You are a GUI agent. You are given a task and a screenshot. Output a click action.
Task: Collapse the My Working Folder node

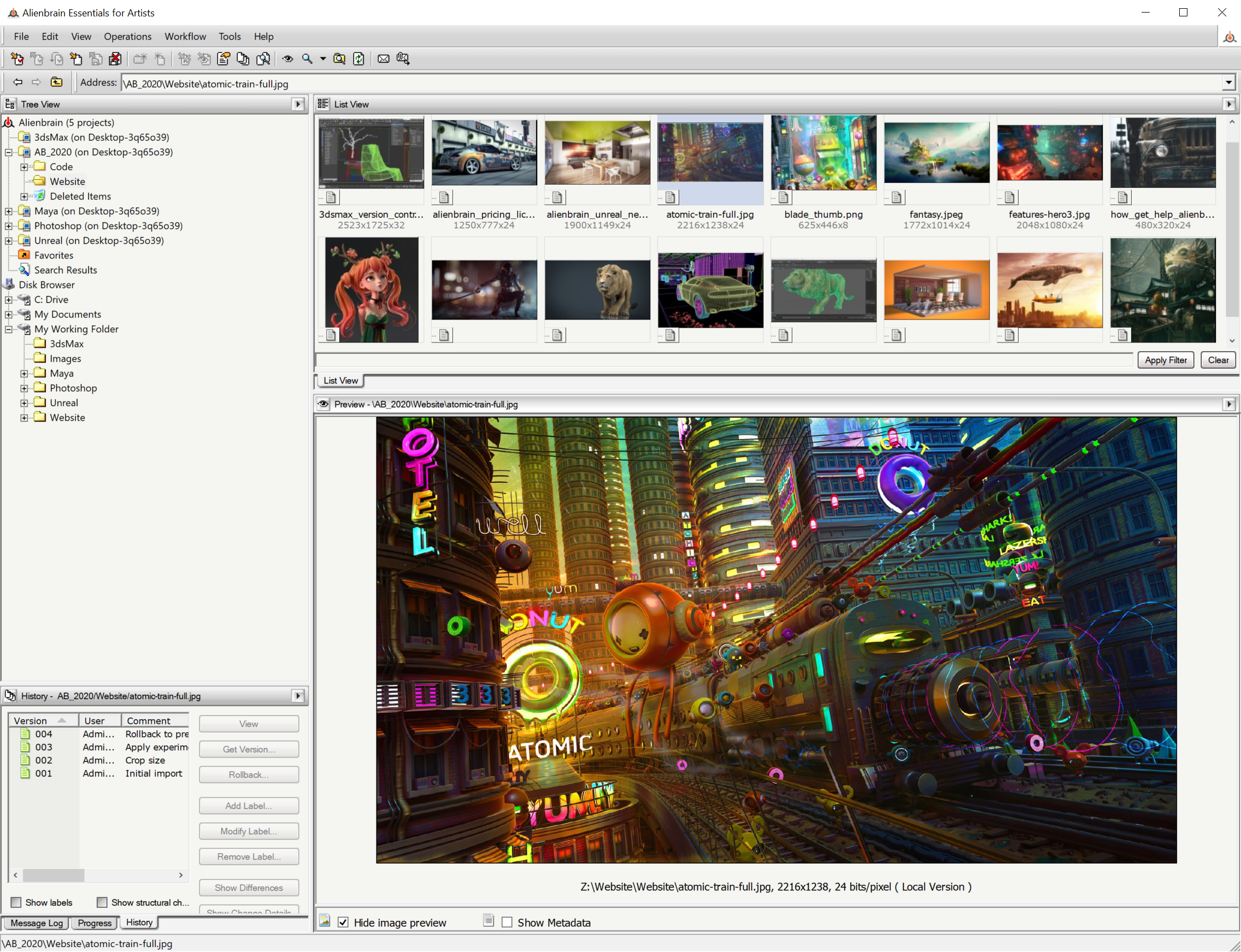click(x=9, y=329)
